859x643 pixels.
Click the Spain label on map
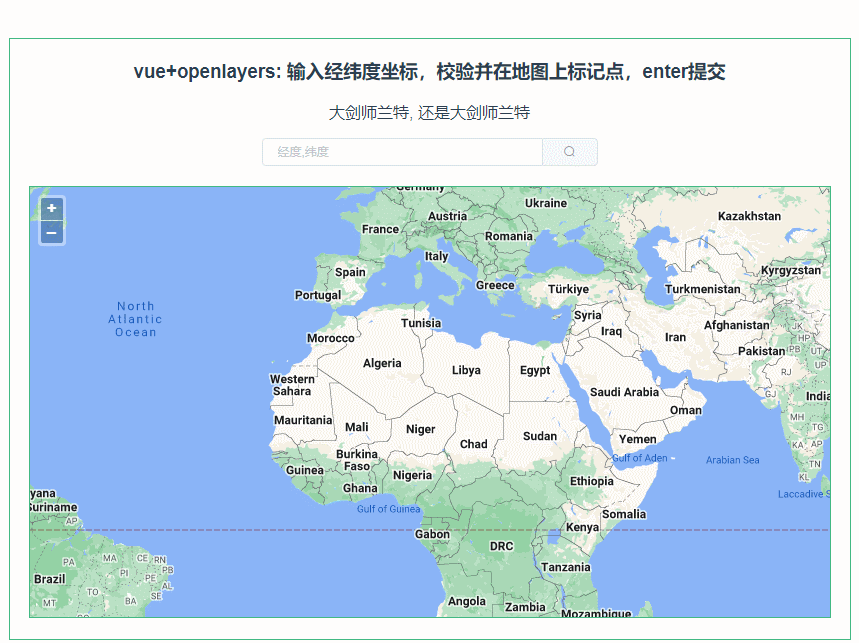click(350, 272)
